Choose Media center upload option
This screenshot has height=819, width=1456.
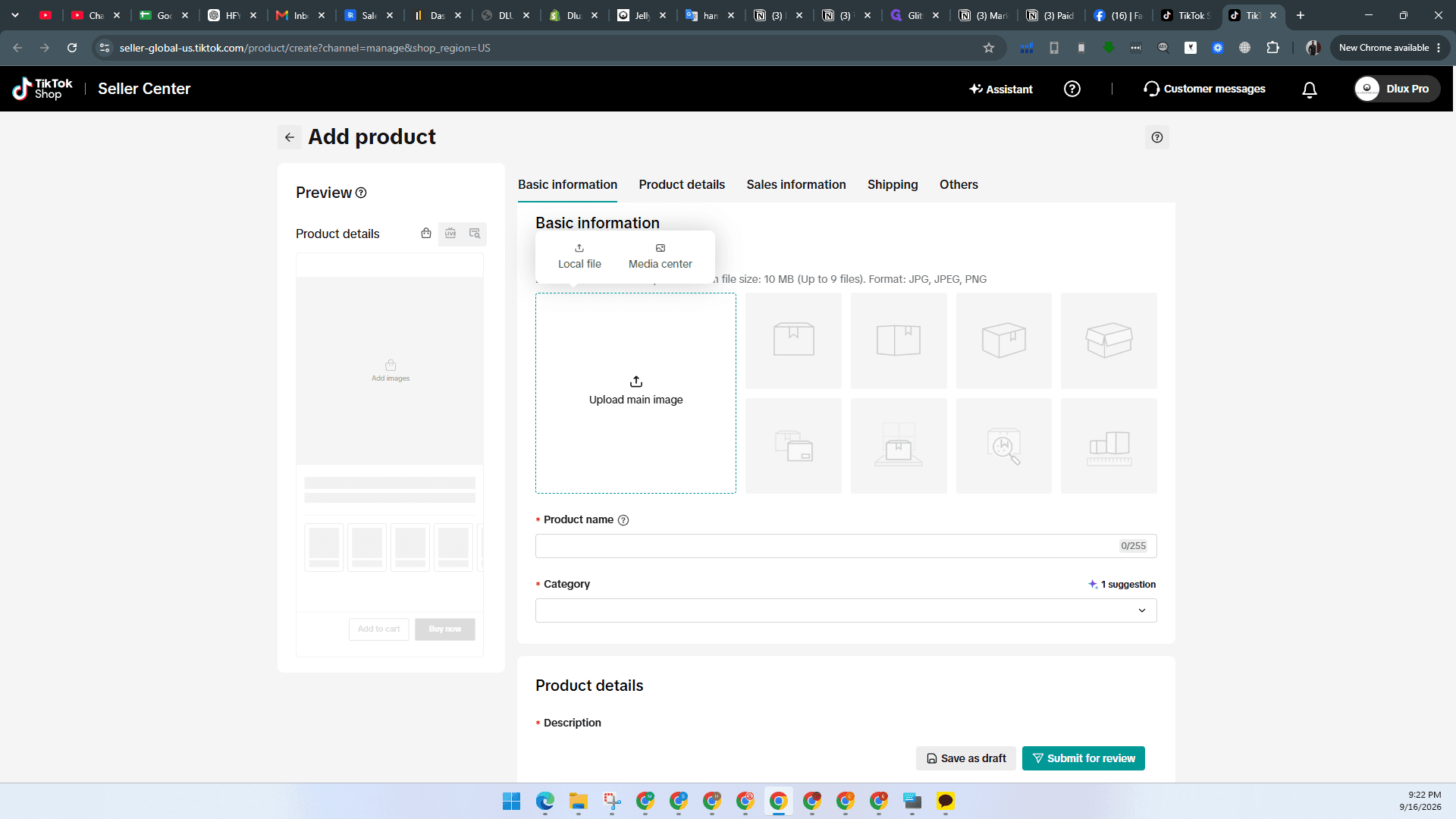pos(660,257)
